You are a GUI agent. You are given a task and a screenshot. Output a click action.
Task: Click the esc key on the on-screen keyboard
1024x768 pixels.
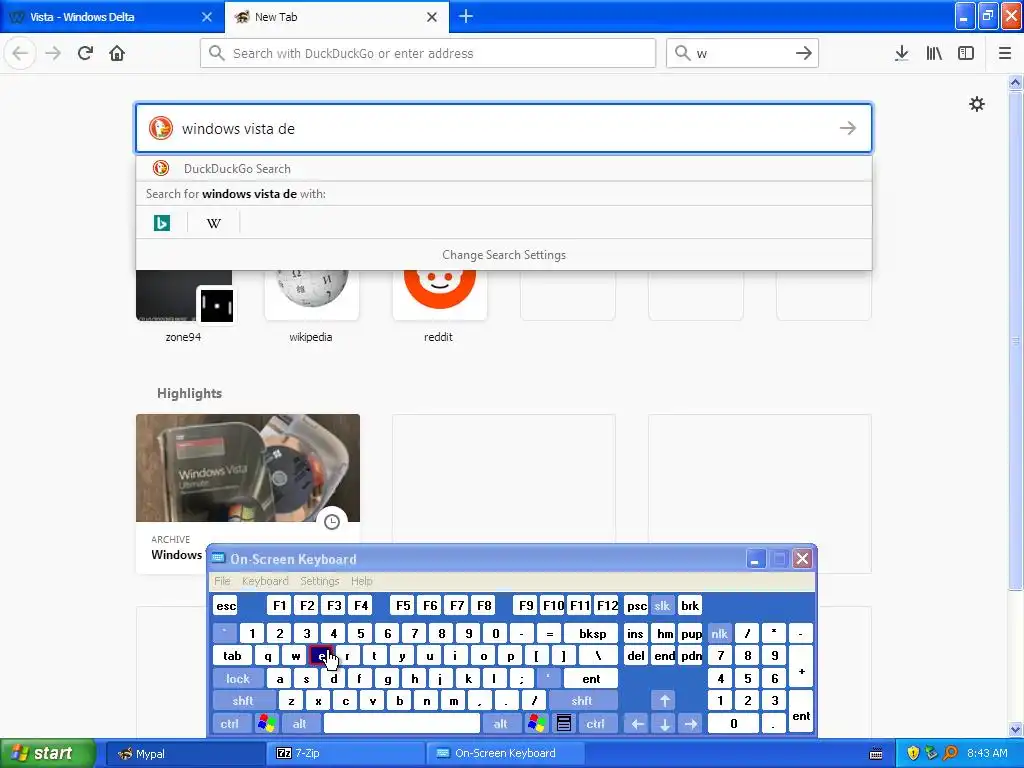pos(226,606)
